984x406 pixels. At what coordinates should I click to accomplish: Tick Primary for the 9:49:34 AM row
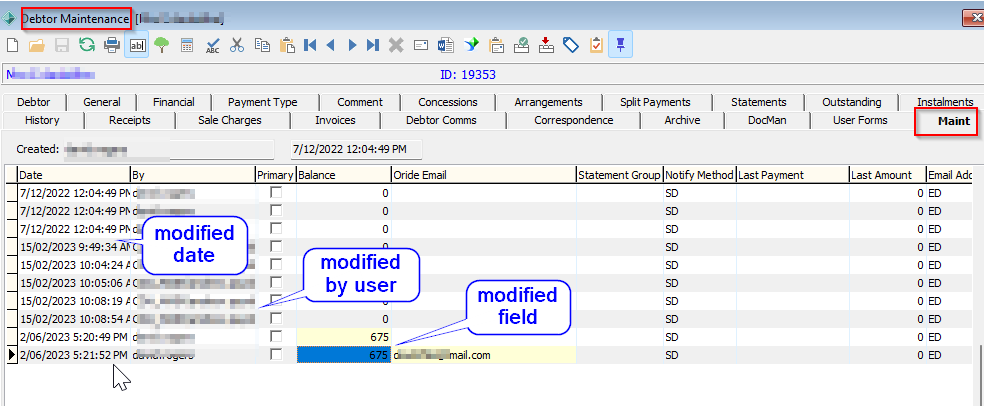pos(276,246)
